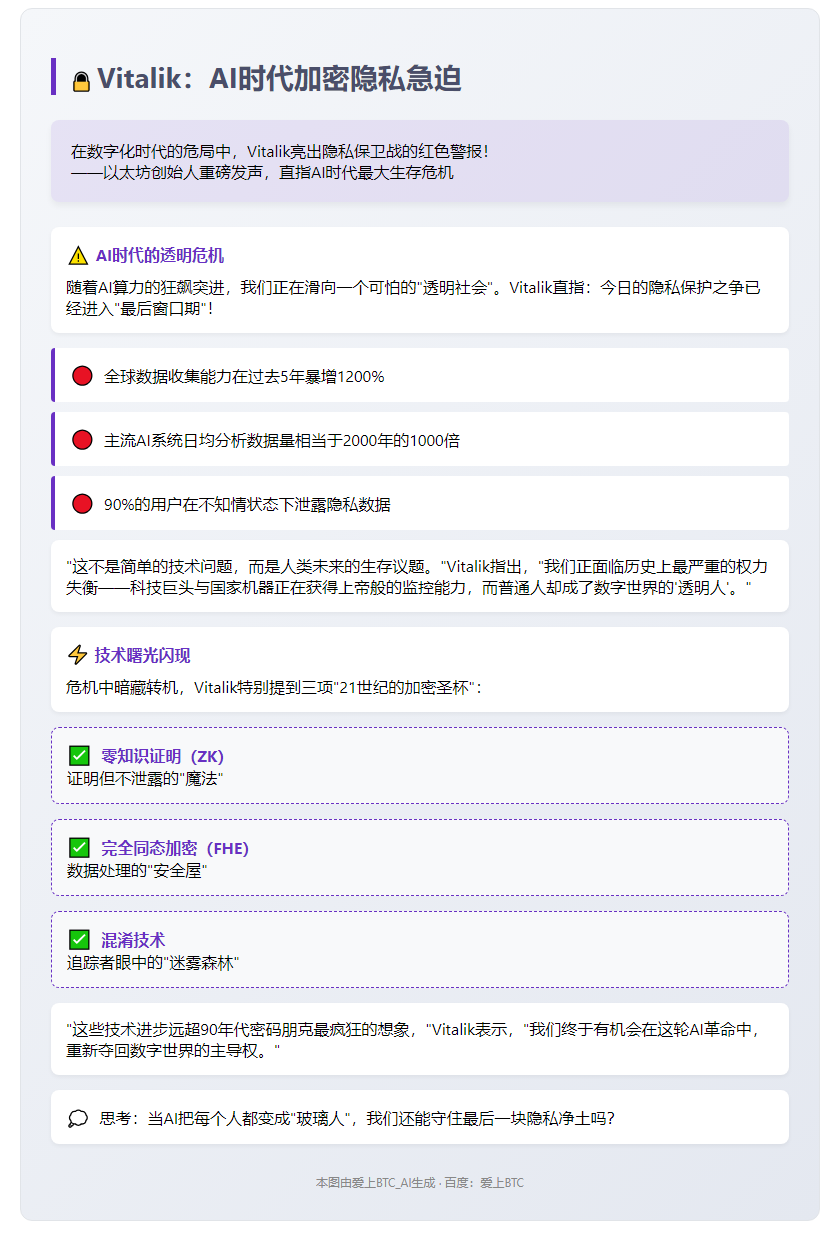Click the lightning bolt icon by 技术曙光闪现
The width and height of the screenshot is (840, 1252).
coord(77,655)
